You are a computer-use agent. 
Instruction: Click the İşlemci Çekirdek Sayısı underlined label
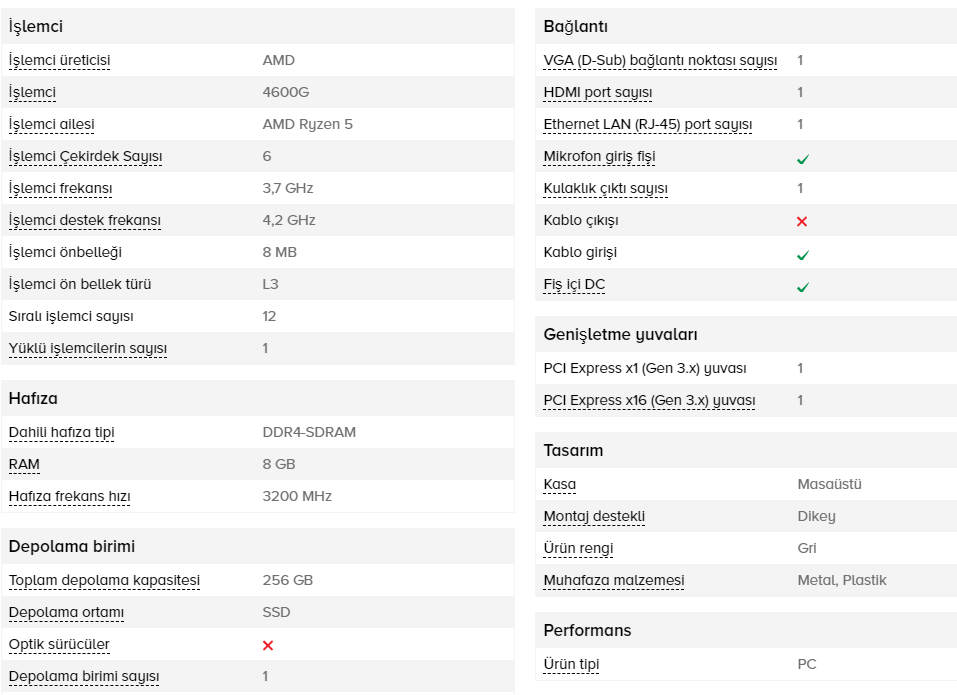coord(85,156)
